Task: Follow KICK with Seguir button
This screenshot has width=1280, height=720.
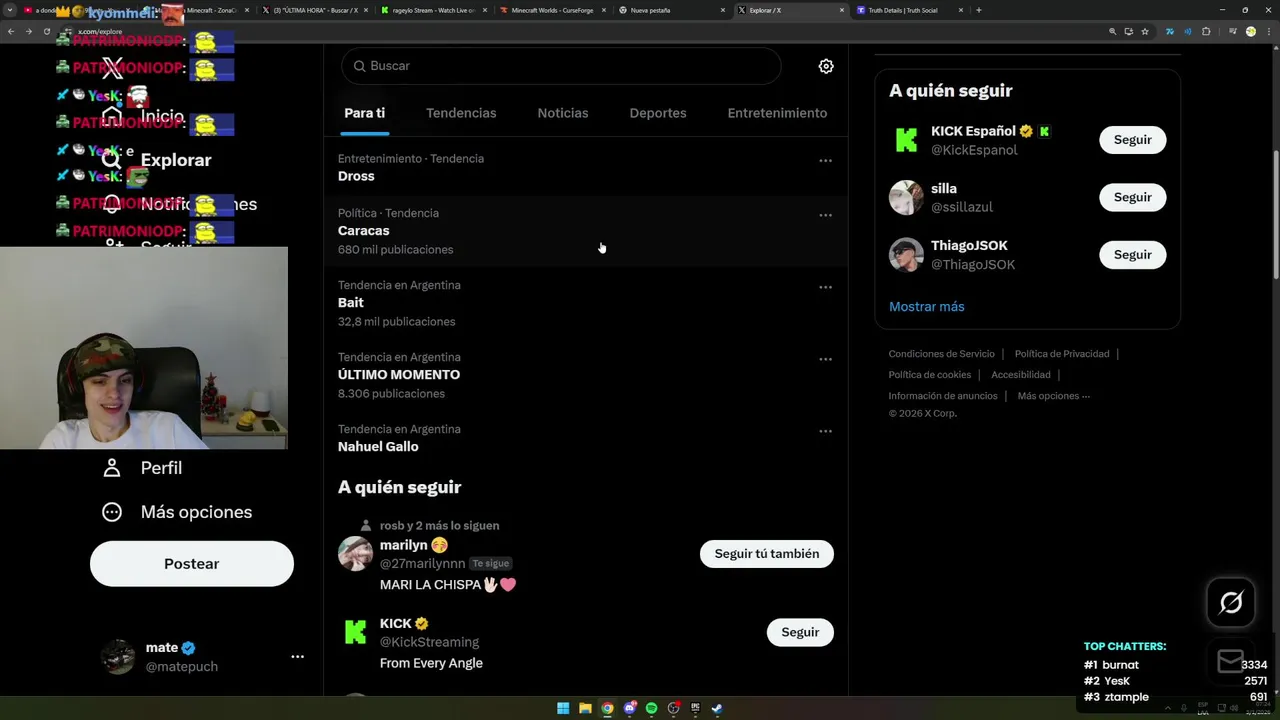Action: pyautogui.click(x=800, y=632)
